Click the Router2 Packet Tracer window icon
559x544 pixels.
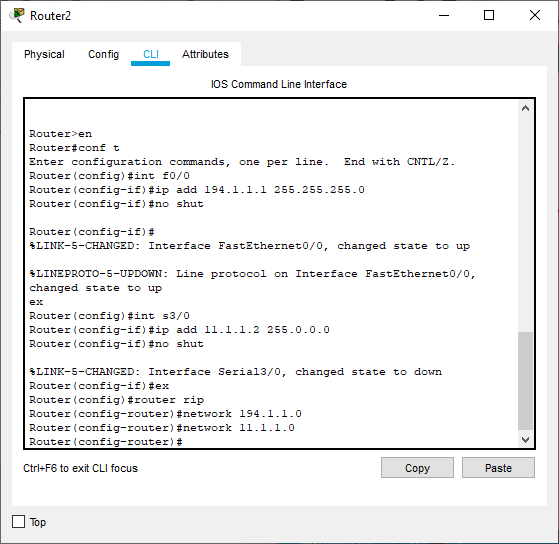pyautogui.click(x=17, y=16)
